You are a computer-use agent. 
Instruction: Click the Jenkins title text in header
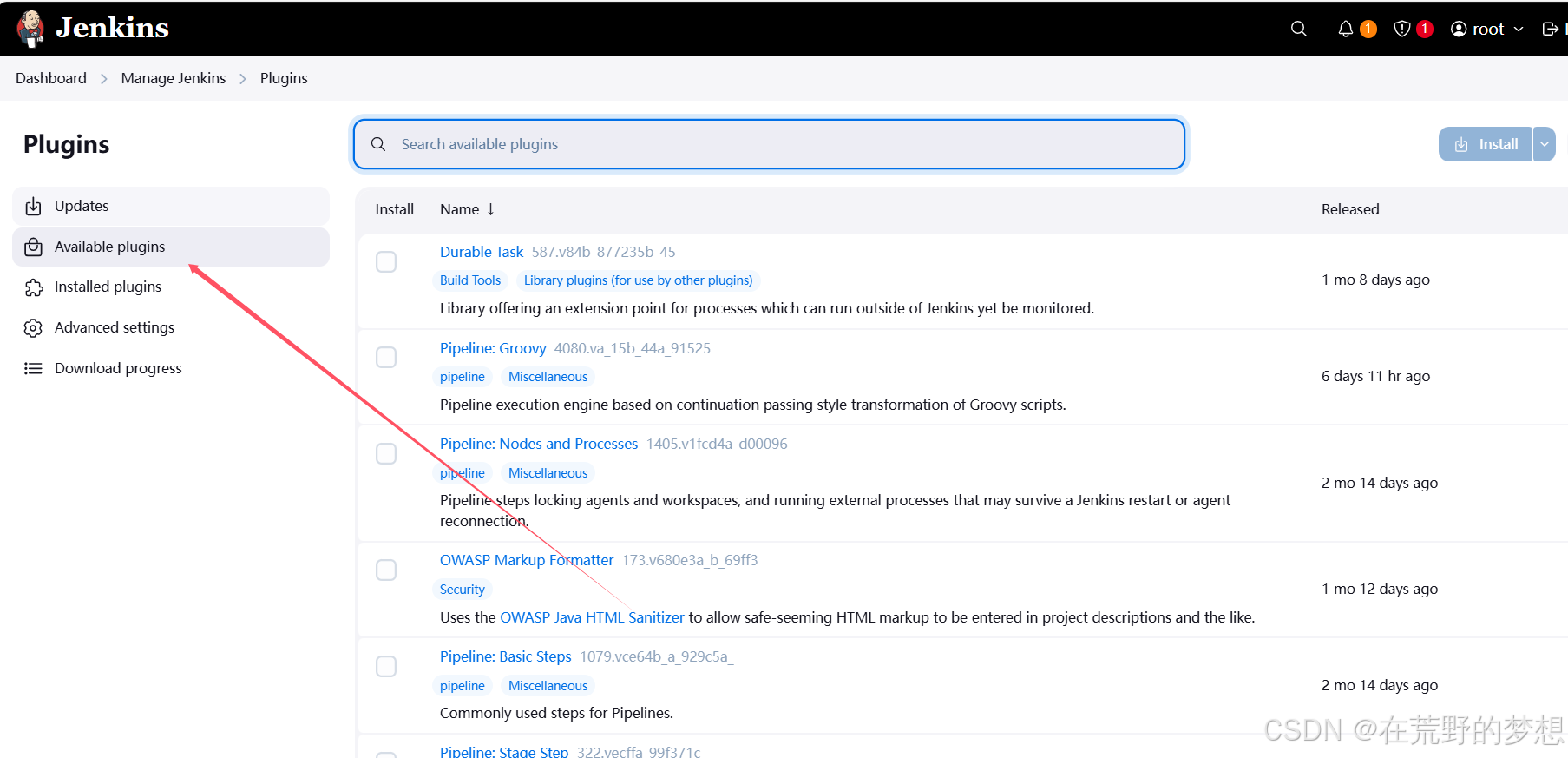tap(113, 28)
